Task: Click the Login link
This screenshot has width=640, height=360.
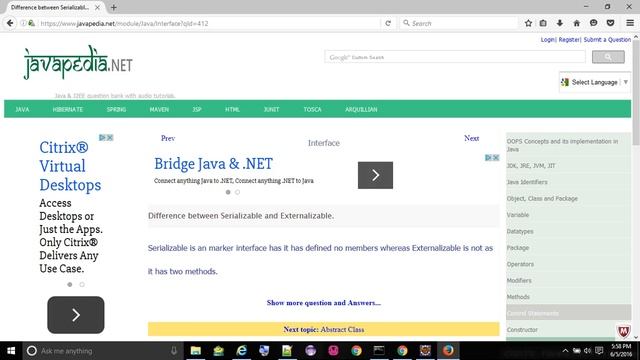Action: coord(547,40)
